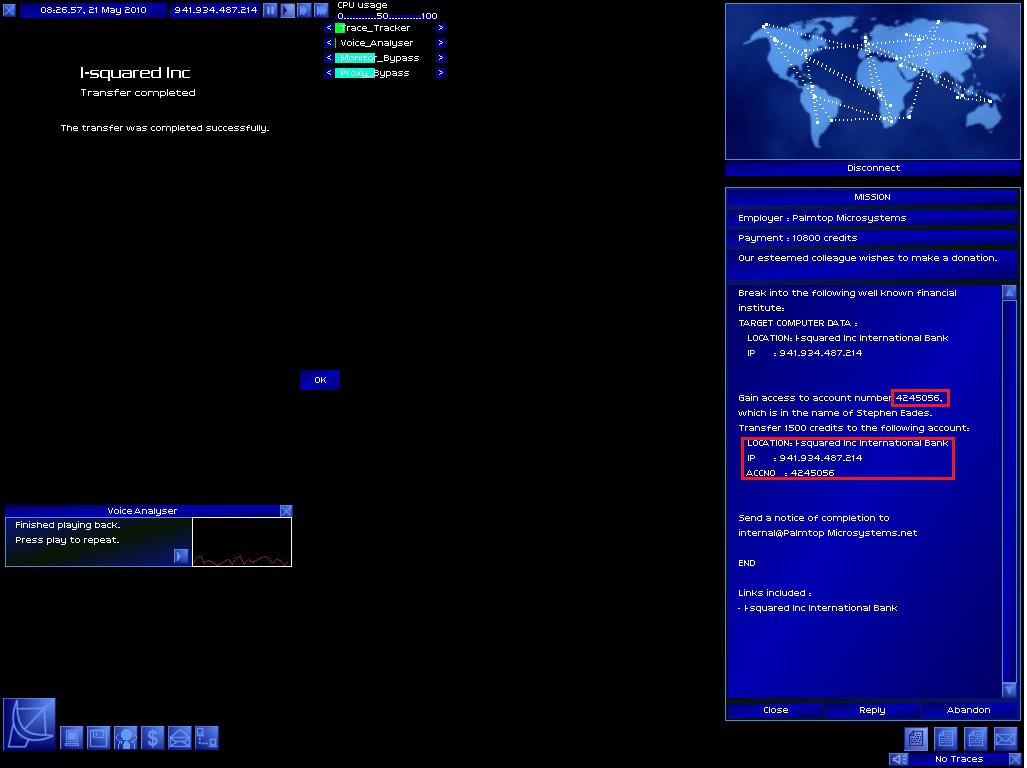
Task: Decrease CPU priority for Voice_Analyser
Action: coord(329,43)
